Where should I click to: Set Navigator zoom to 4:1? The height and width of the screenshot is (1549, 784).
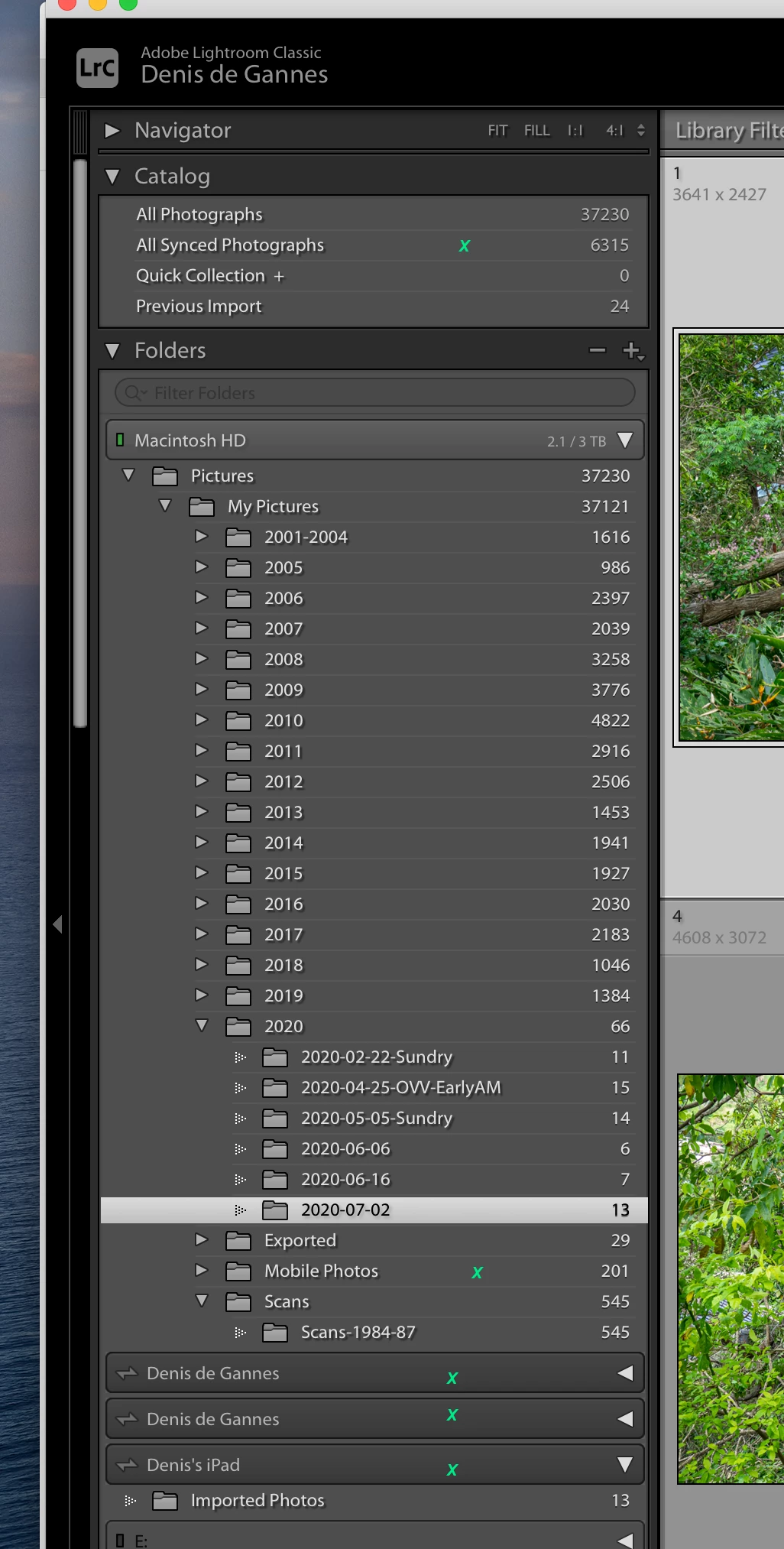614,131
